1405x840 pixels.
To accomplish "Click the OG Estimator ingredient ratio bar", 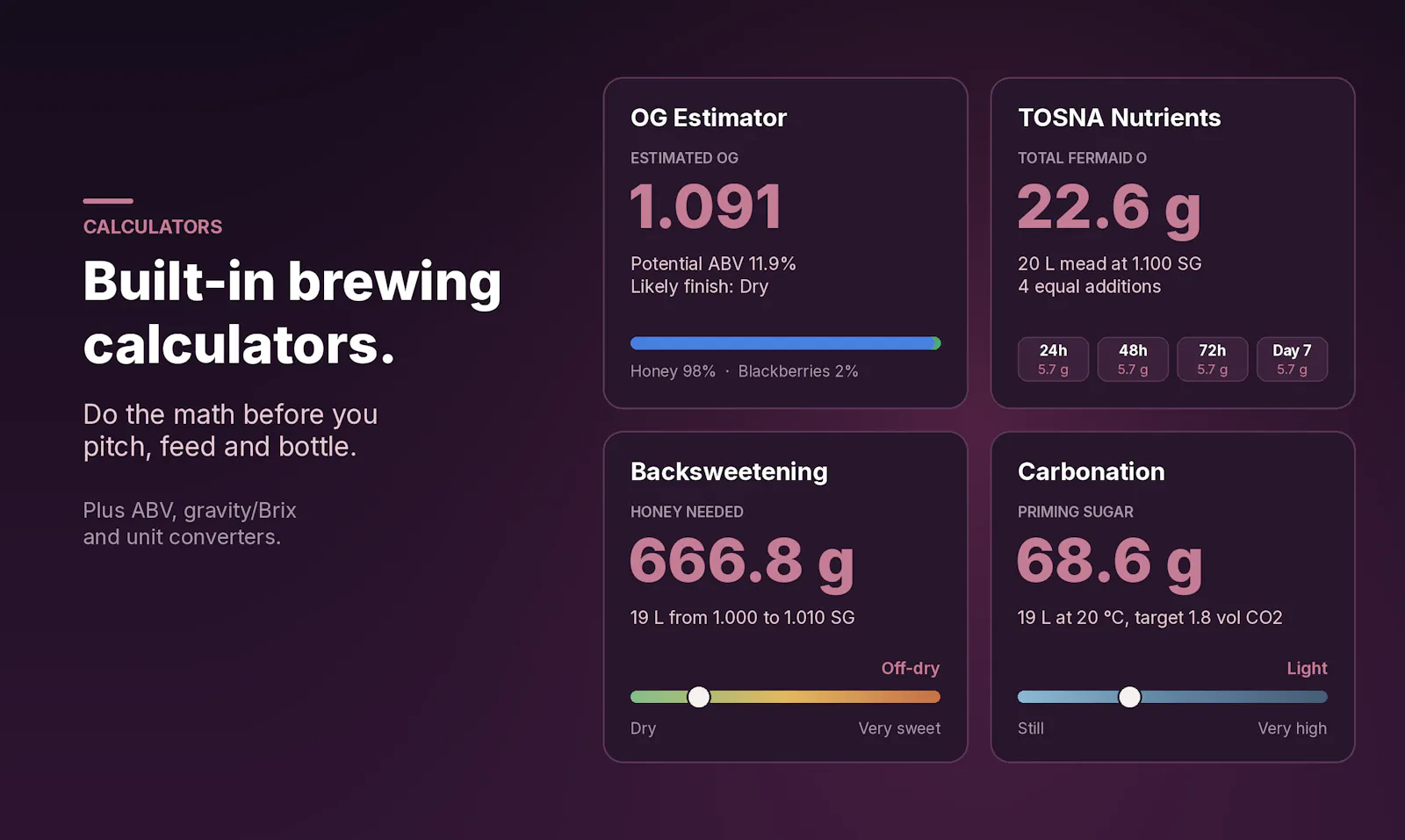I will [x=785, y=343].
